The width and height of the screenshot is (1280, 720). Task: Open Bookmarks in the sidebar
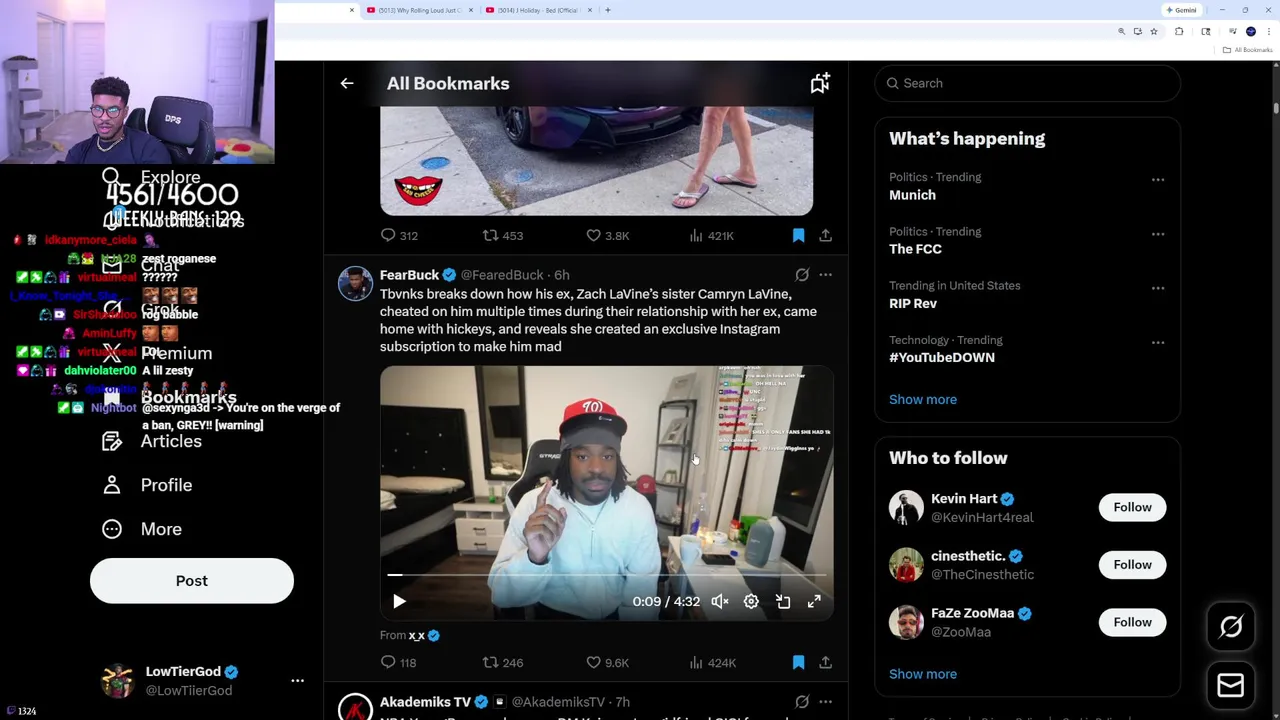point(188,397)
